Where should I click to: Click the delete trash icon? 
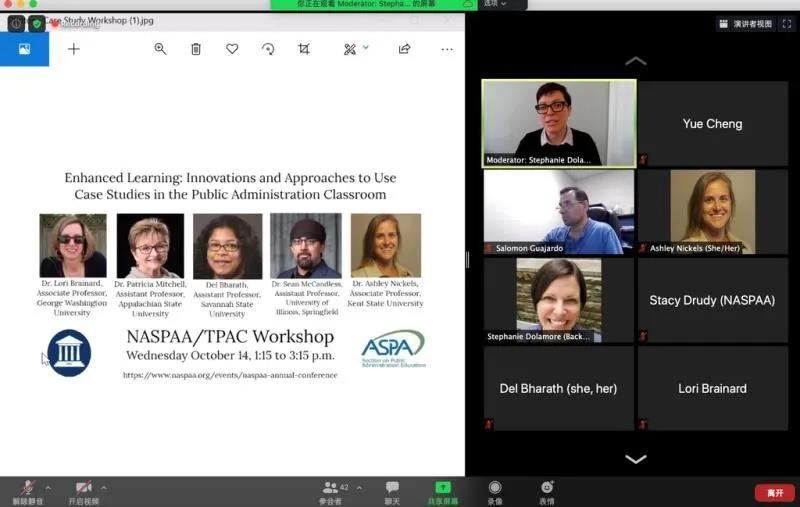(196, 49)
